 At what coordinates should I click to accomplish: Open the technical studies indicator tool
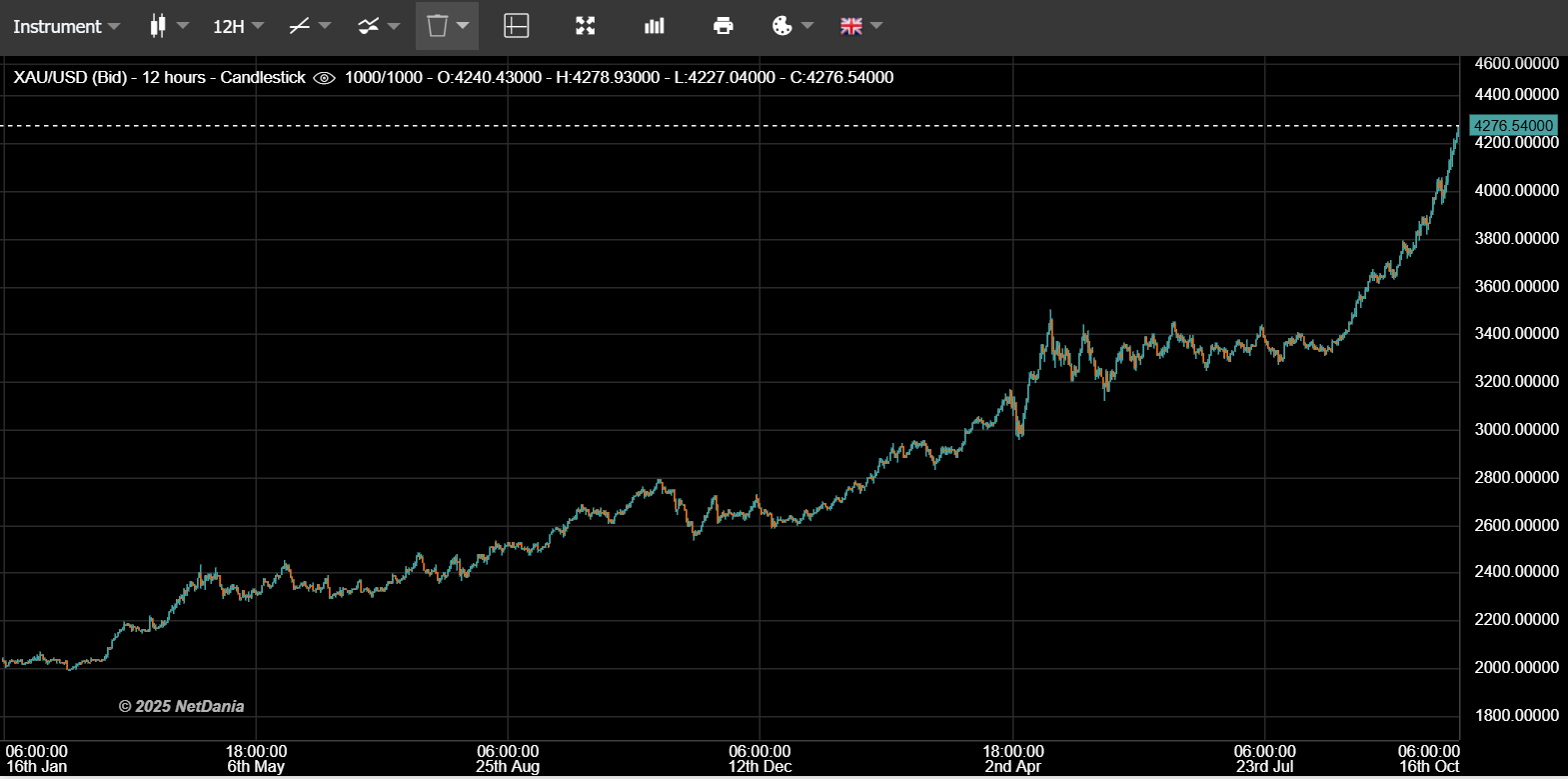[369, 26]
